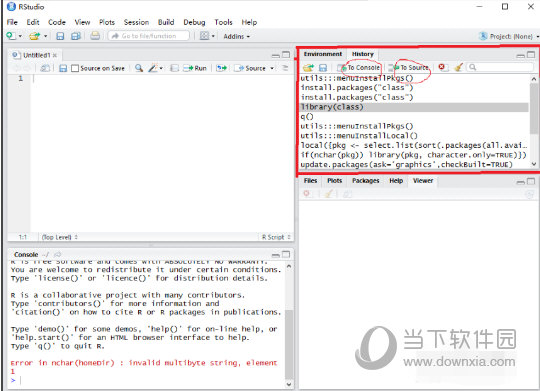The width and height of the screenshot is (540, 391).
Task: Maximize the source editor pane
Action: [x=286, y=54]
